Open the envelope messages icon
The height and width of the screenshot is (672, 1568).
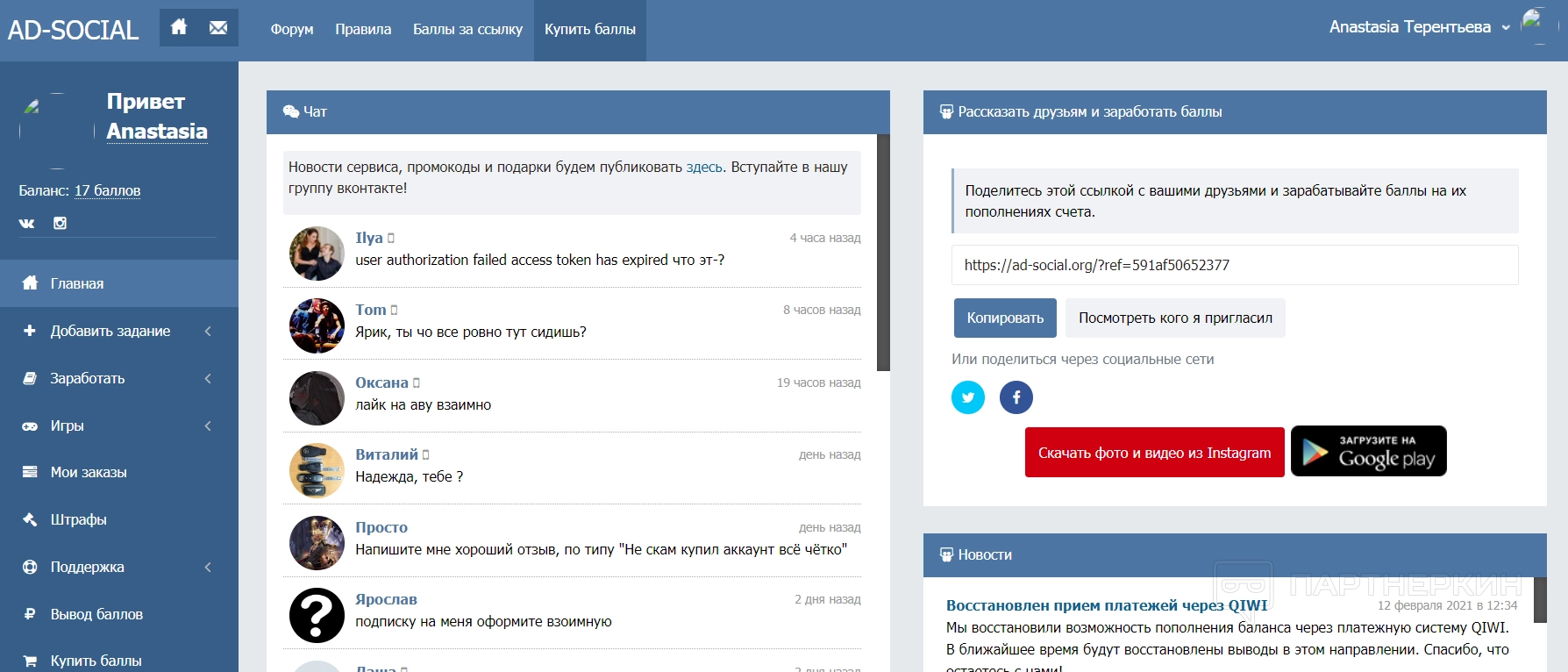point(218,27)
